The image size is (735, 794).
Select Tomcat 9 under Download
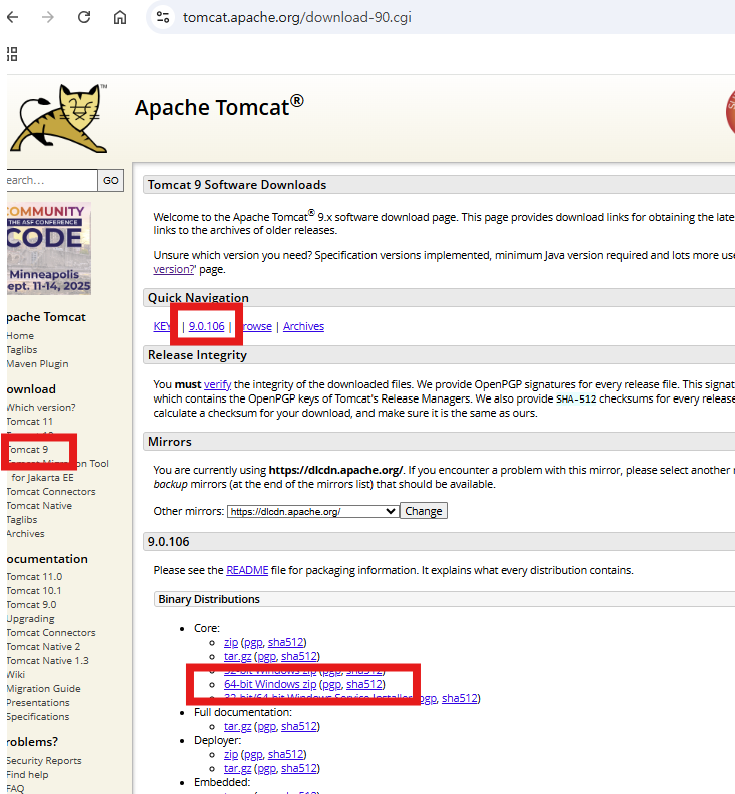(28, 450)
